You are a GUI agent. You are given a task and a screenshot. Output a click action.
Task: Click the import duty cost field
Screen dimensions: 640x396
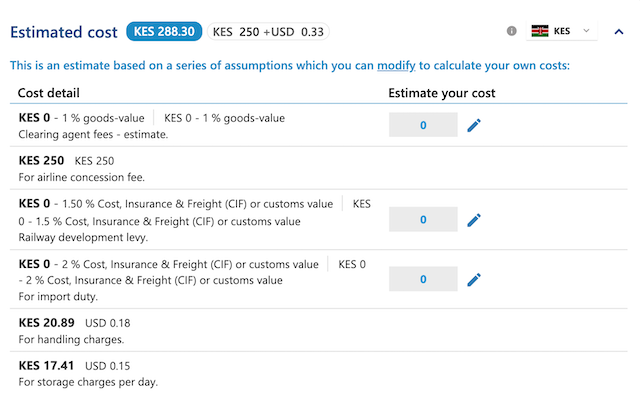tap(423, 279)
